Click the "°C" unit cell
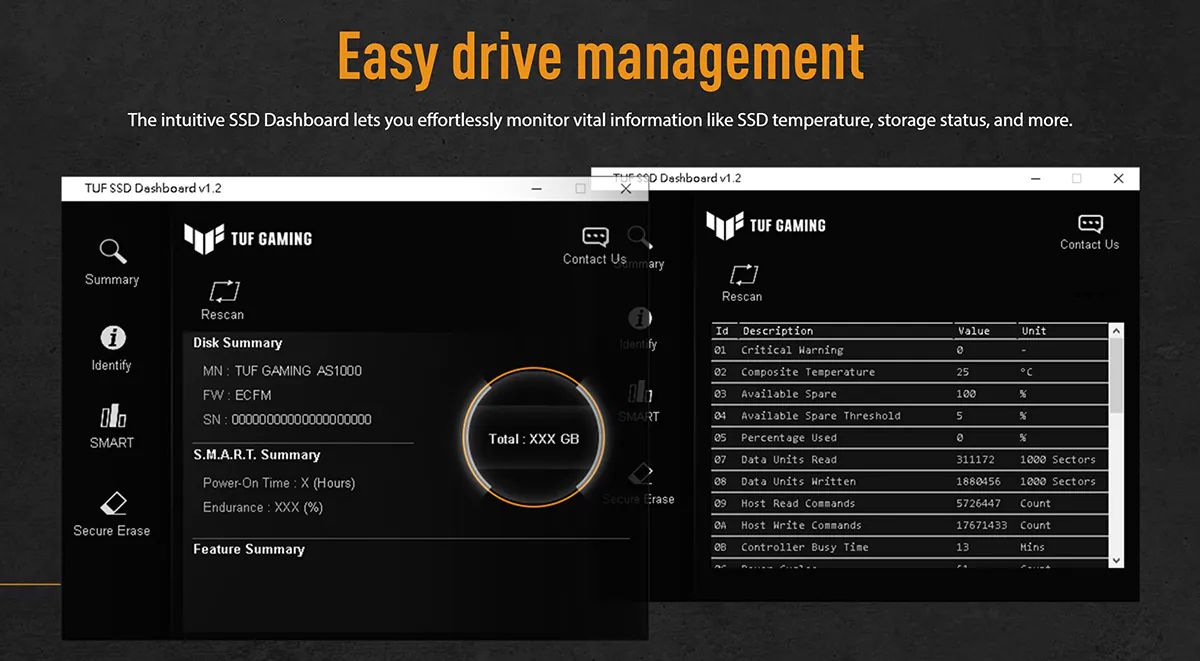The height and width of the screenshot is (661, 1200). point(1027,372)
